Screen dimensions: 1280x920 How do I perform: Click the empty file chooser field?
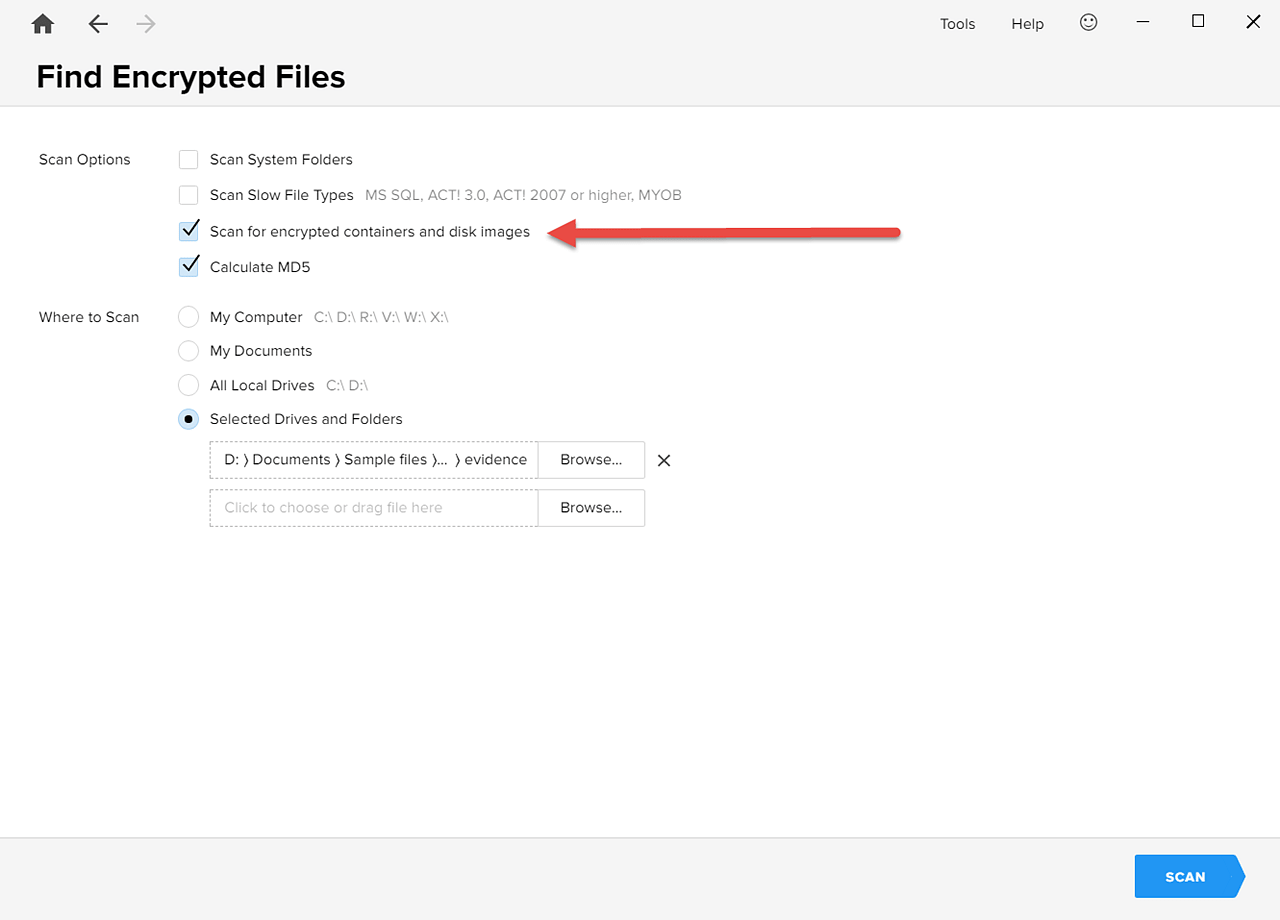point(373,508)
